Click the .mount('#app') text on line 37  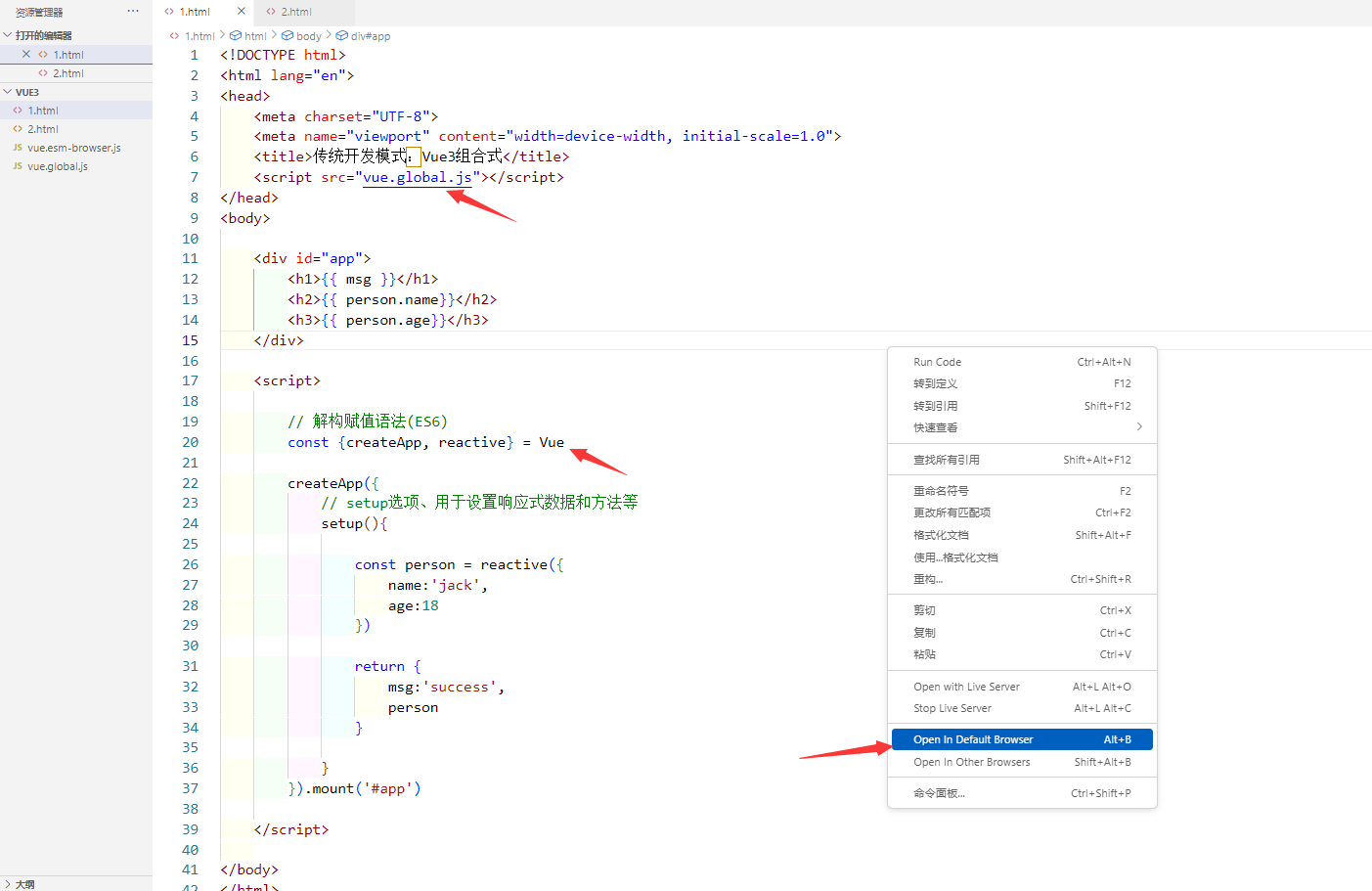363,788
